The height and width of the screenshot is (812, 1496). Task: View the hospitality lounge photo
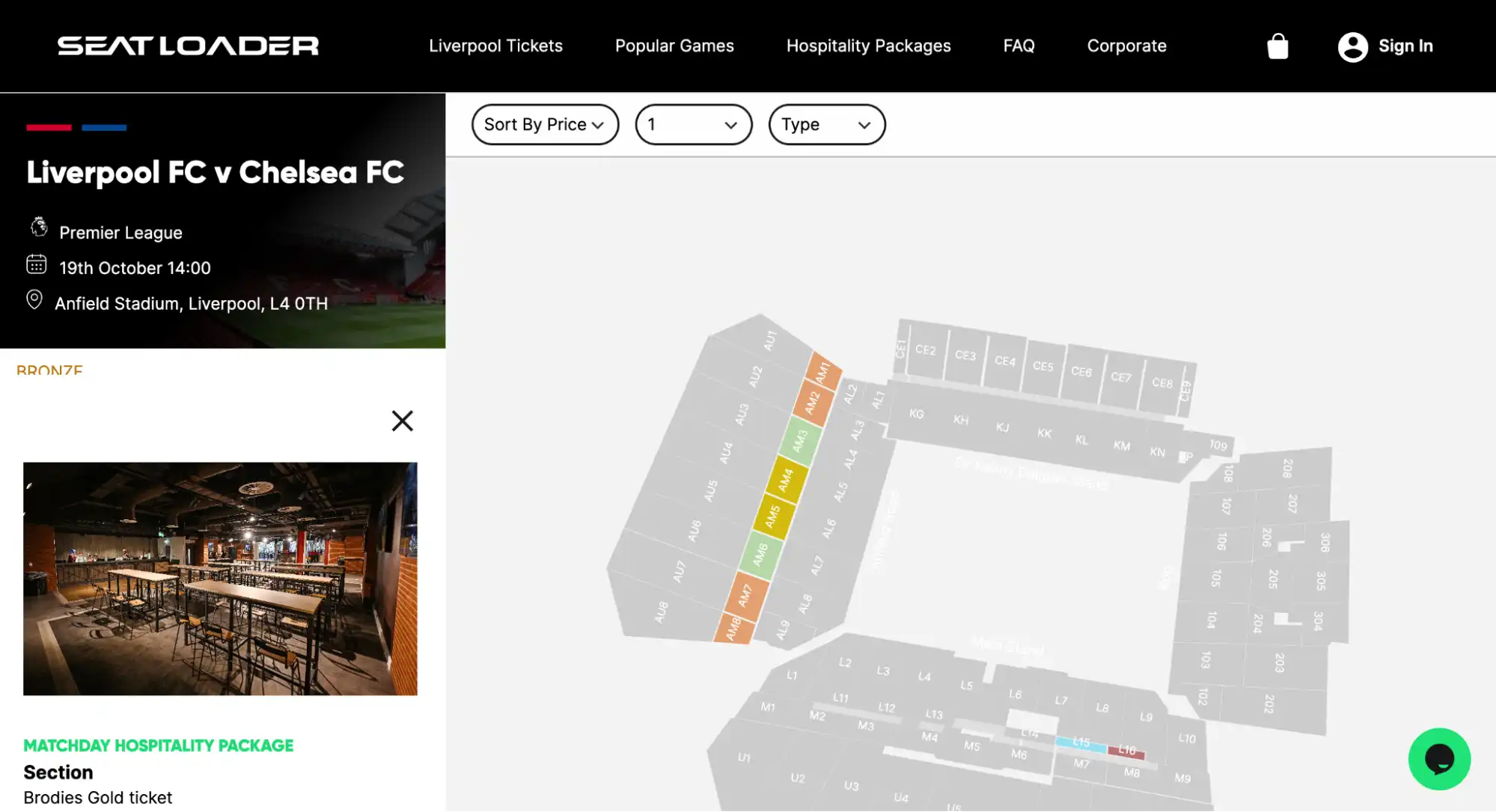[220, 579]
